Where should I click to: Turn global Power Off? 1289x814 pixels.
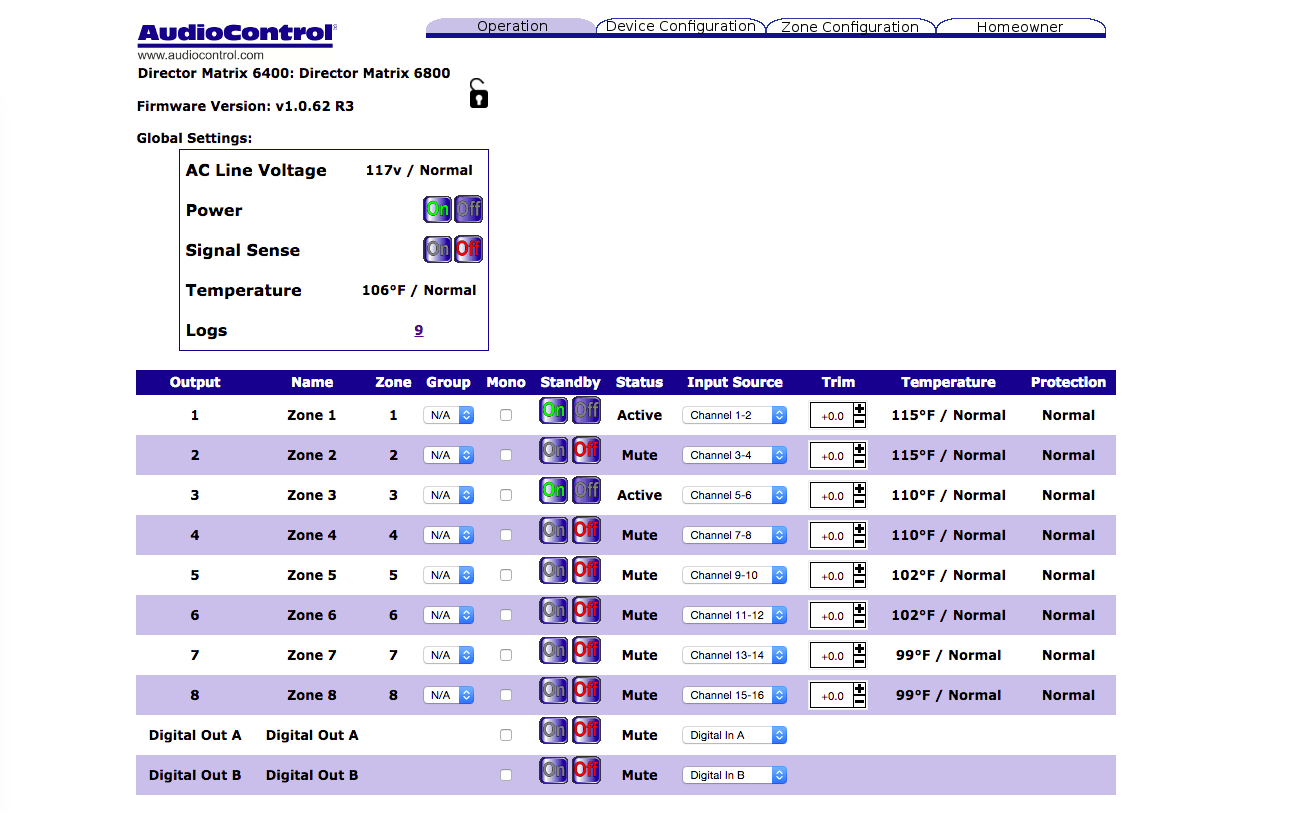468,210
